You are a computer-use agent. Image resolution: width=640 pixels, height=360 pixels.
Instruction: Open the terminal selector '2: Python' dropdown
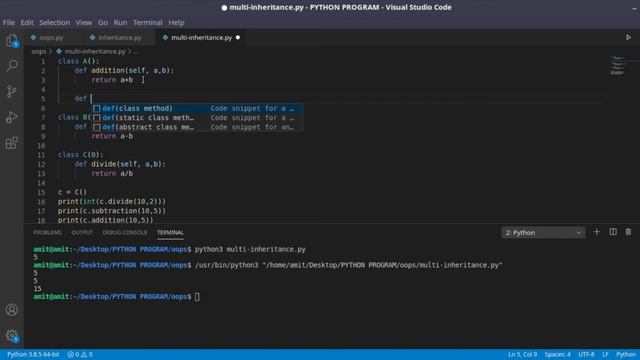[543, 233]
